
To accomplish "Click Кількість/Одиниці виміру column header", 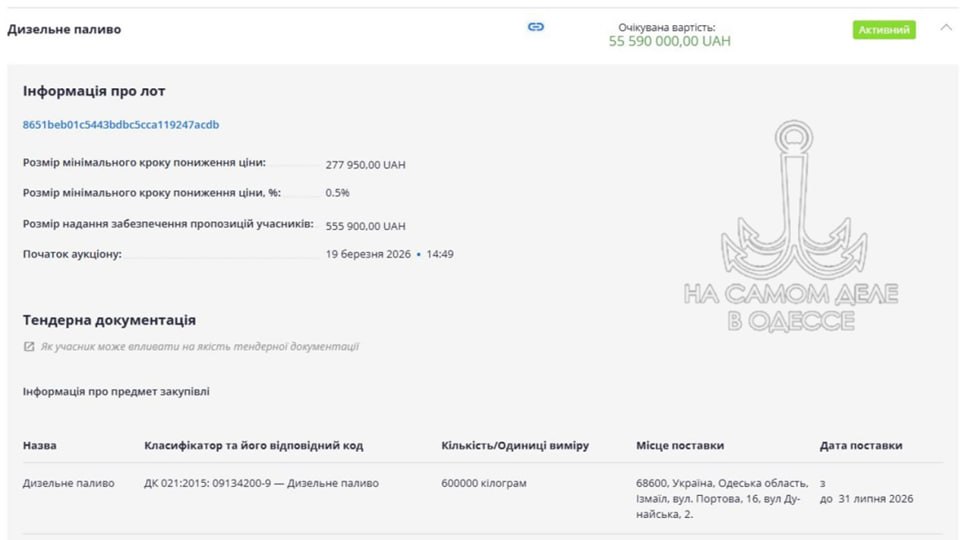I will click(515, 445).
